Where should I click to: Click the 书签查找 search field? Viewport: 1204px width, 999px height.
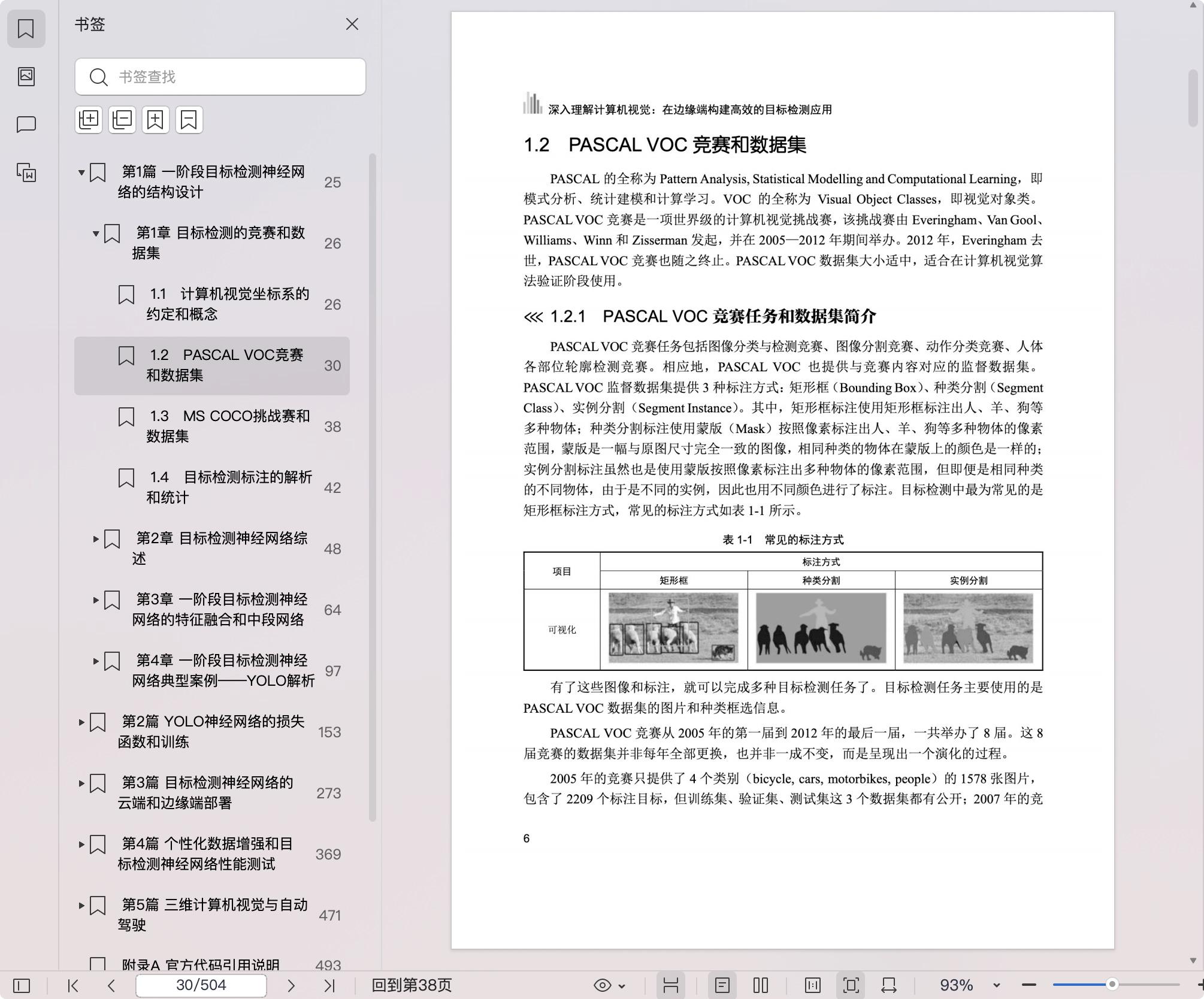[x=220, y=77]
